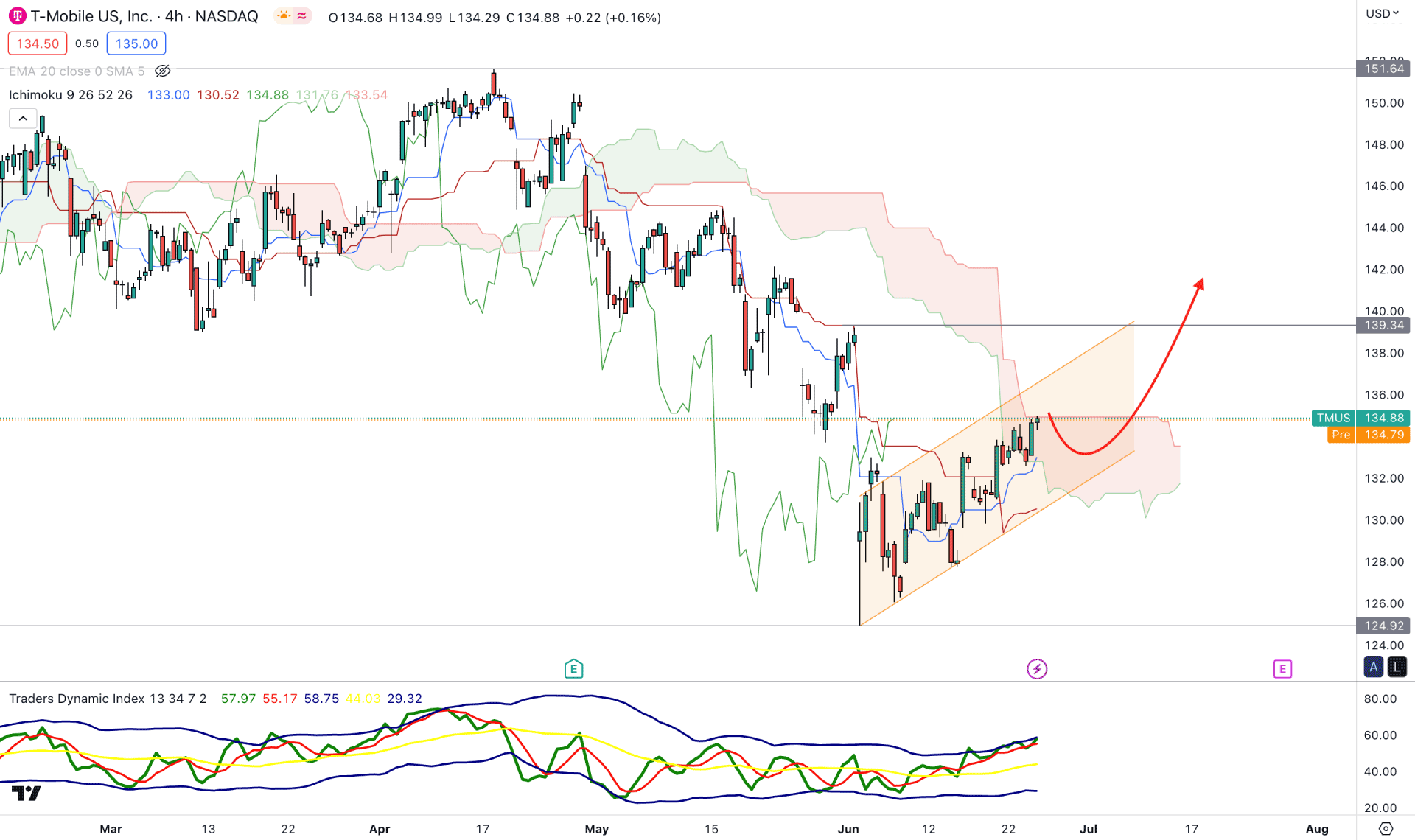Image resolution: width=1415 pixels, height=840 pixels.
Task: Open the green earnings E marker
Action: tap(573, 669)
